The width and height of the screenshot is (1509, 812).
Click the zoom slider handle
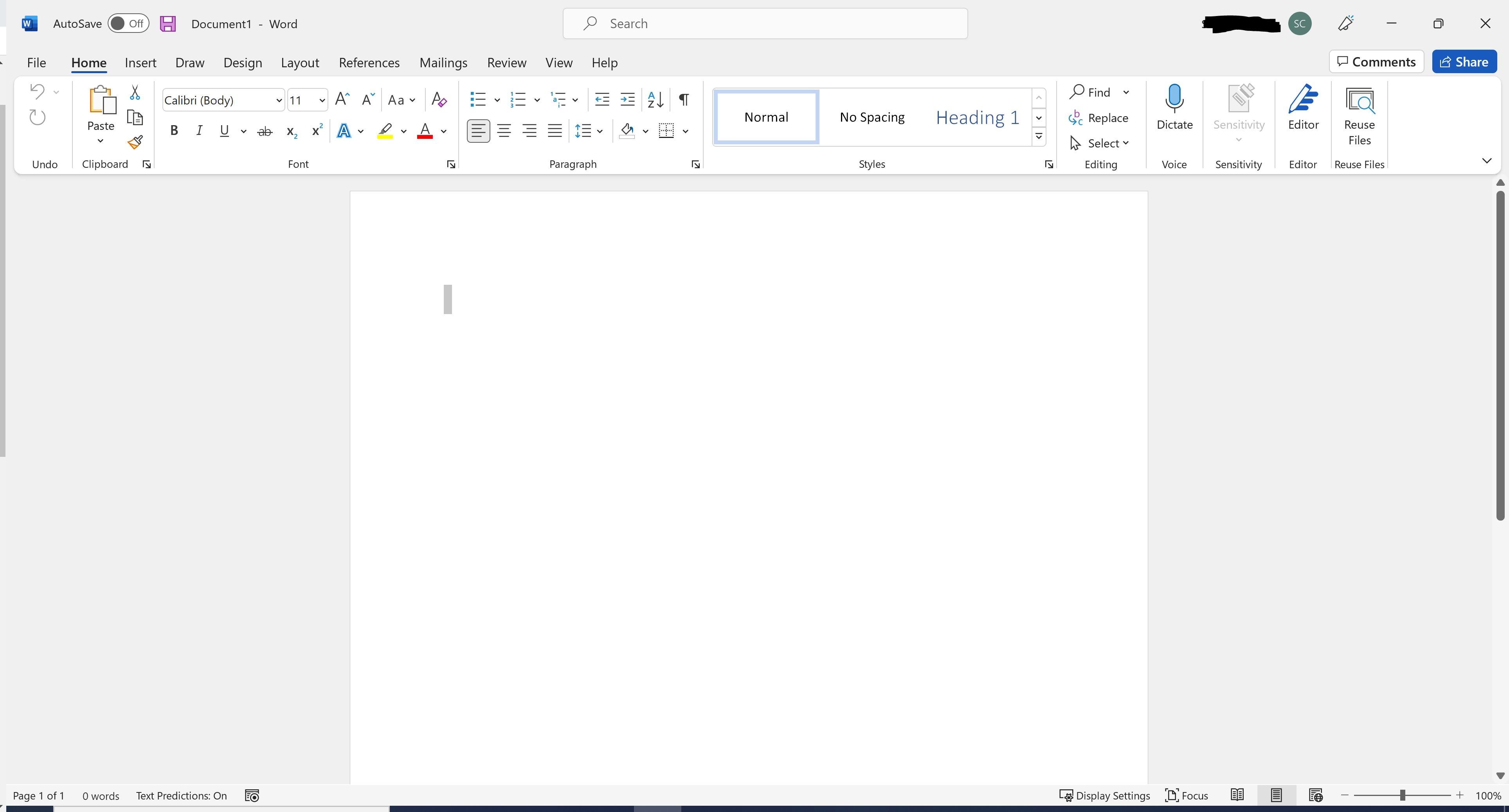[1403, 795]
